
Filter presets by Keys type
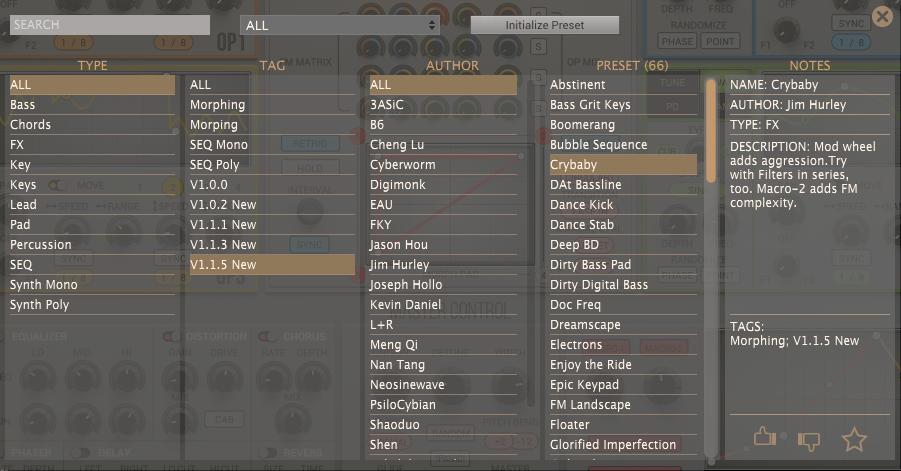coord(93,185)
